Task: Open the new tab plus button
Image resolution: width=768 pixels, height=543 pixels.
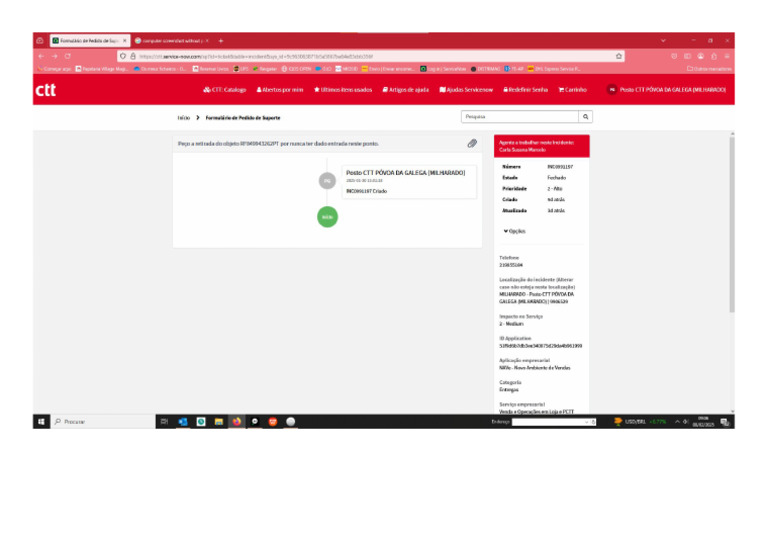Action: 220,40
